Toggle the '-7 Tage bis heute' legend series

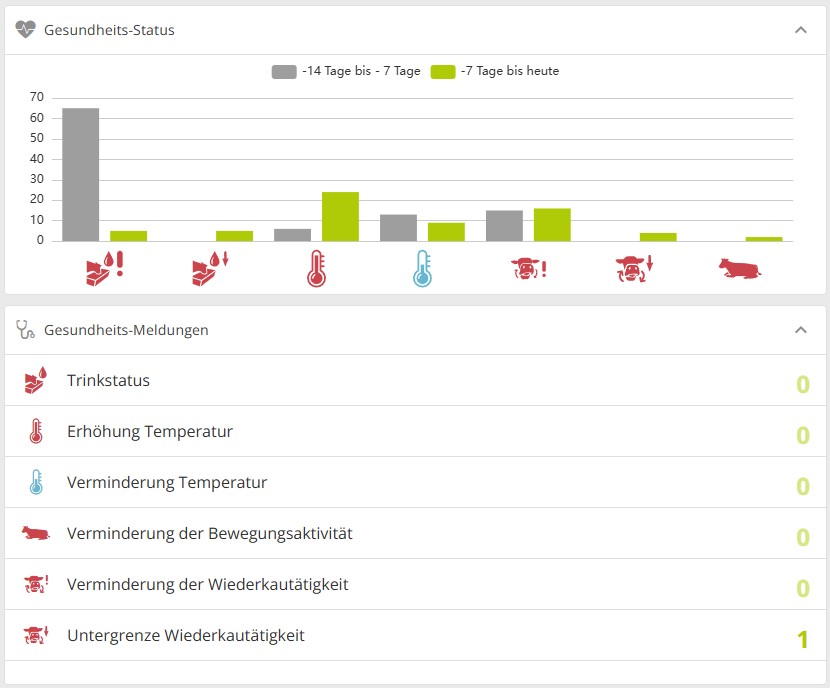[495, 71]
